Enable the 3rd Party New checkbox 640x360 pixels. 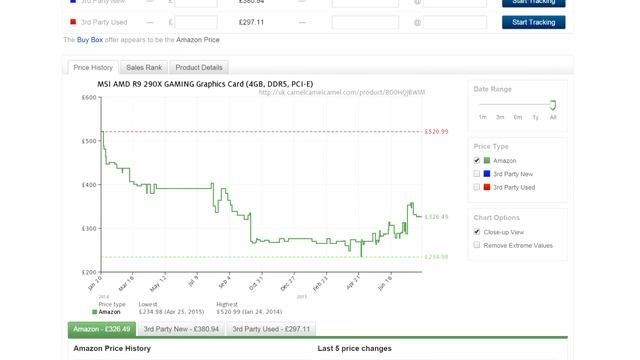point(476,174)
